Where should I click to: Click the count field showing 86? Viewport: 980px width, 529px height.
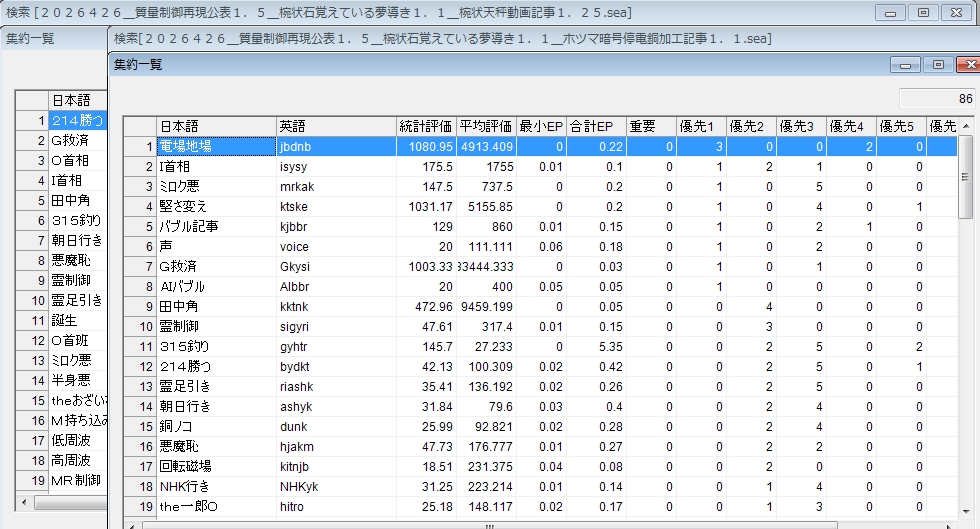point(937,99)
